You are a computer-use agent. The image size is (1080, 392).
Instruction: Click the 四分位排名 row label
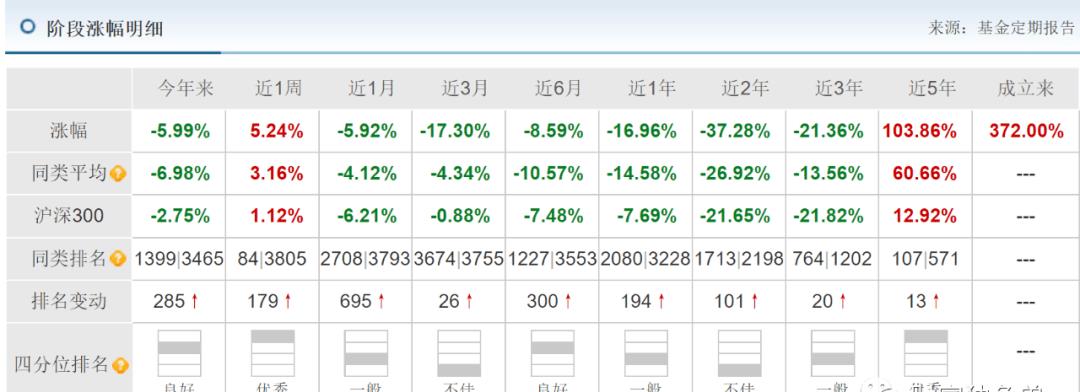62,364
